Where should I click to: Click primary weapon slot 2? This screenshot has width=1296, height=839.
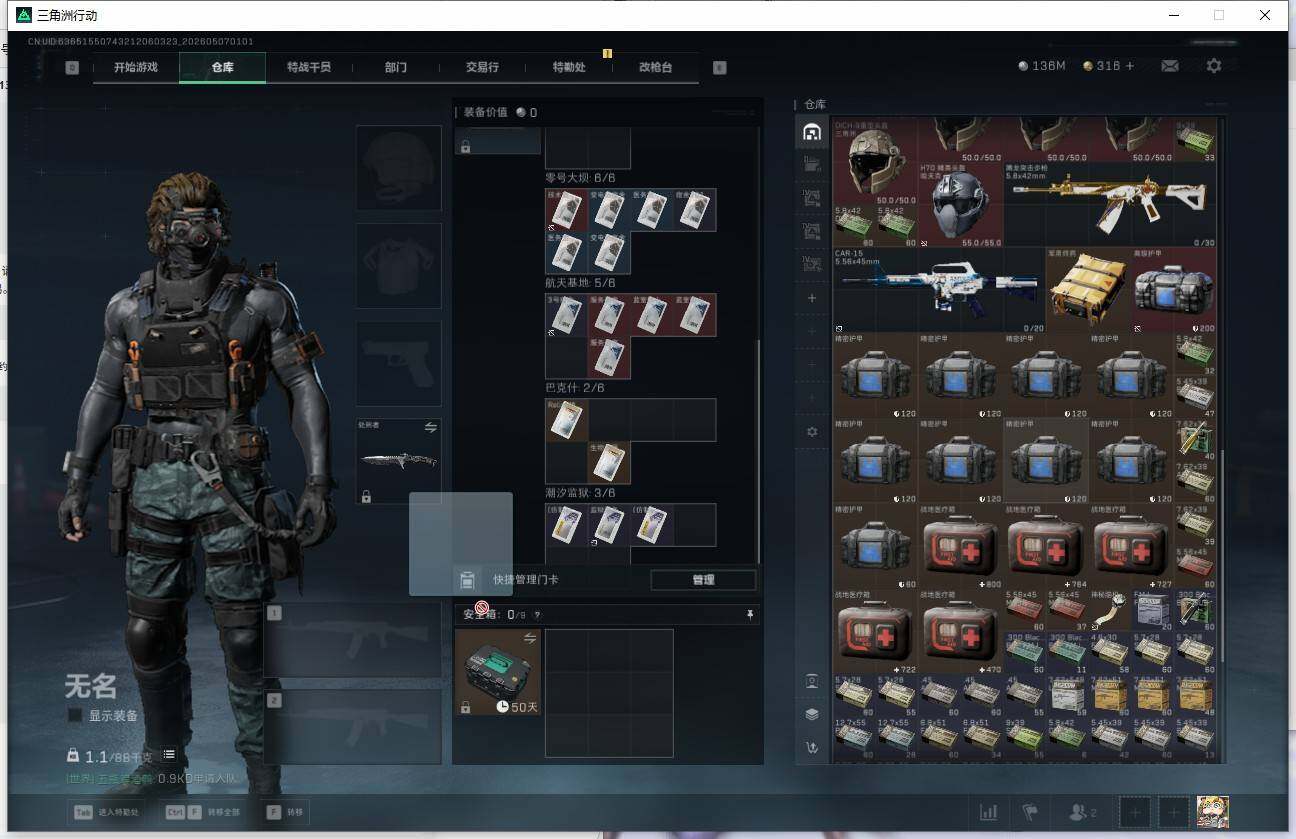353,727
